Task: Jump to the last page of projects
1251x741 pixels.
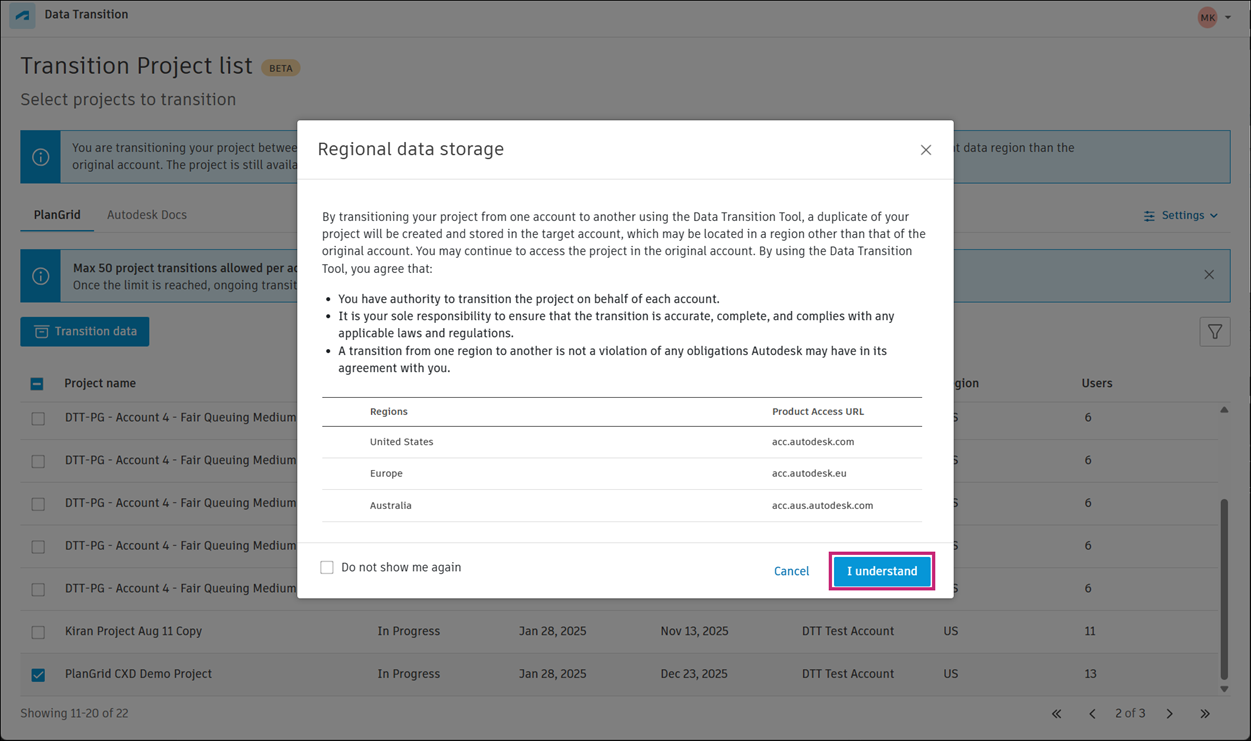Action: (1205, 714)
